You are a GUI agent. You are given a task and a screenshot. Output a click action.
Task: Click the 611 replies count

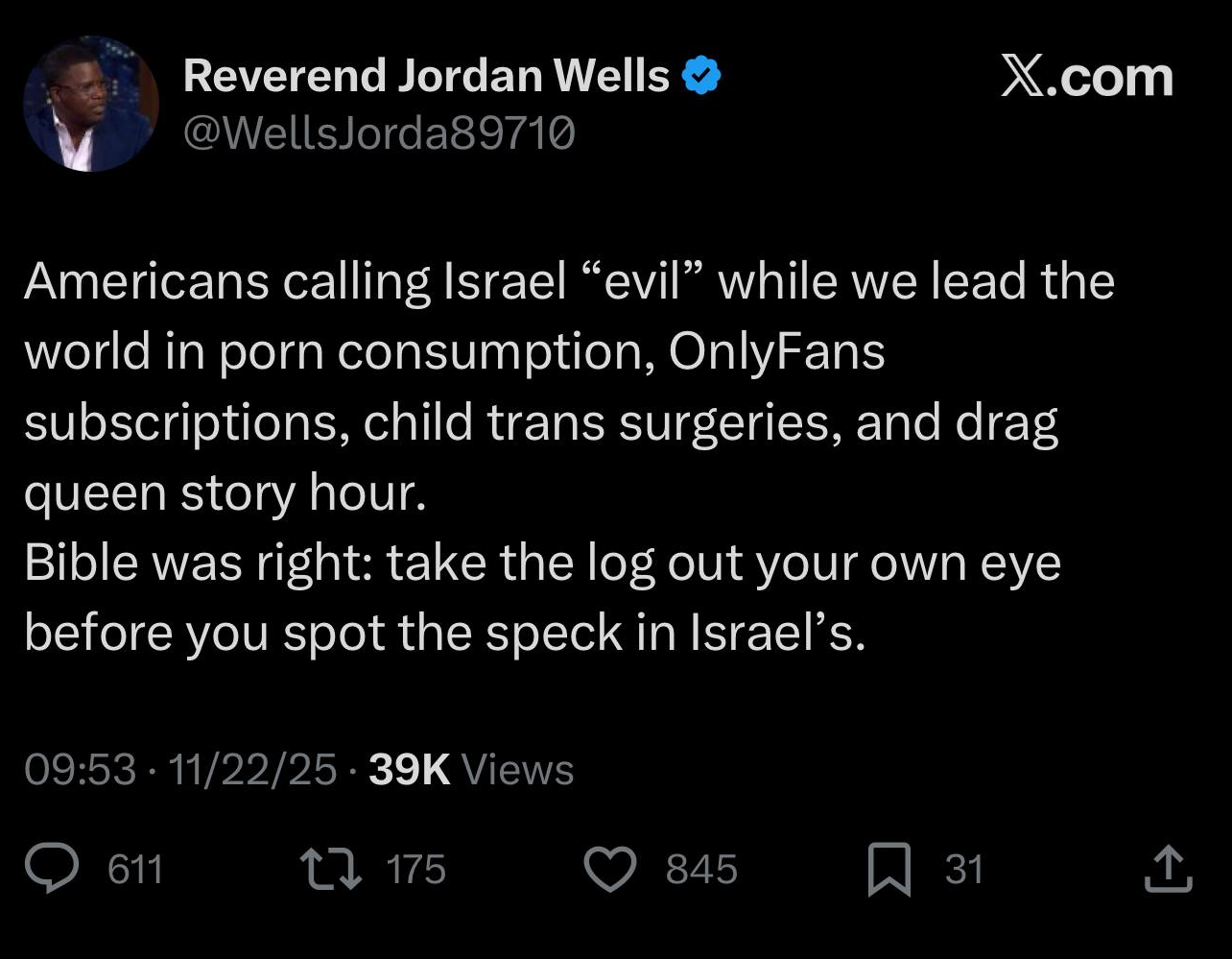pyautogui.click(x=135, y=870)
